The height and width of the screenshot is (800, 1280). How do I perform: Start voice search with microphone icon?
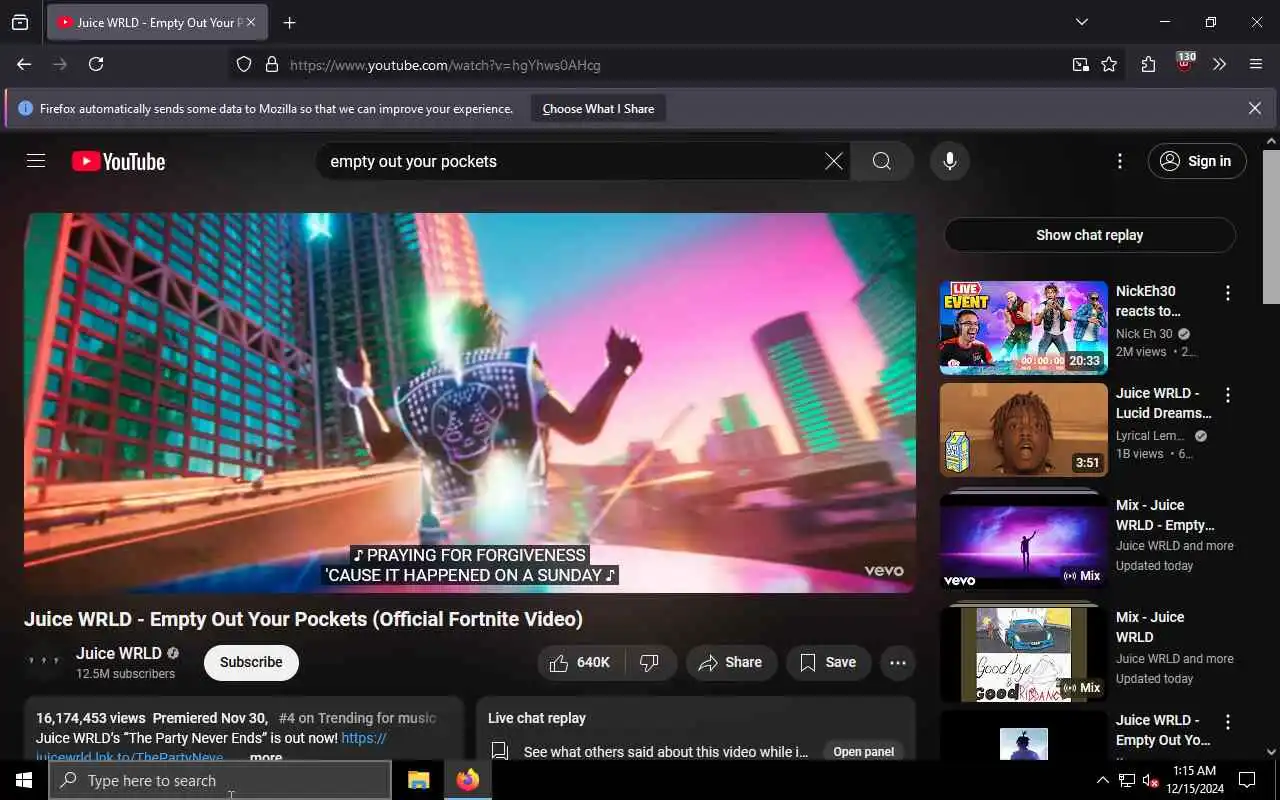tap(949, 161)
